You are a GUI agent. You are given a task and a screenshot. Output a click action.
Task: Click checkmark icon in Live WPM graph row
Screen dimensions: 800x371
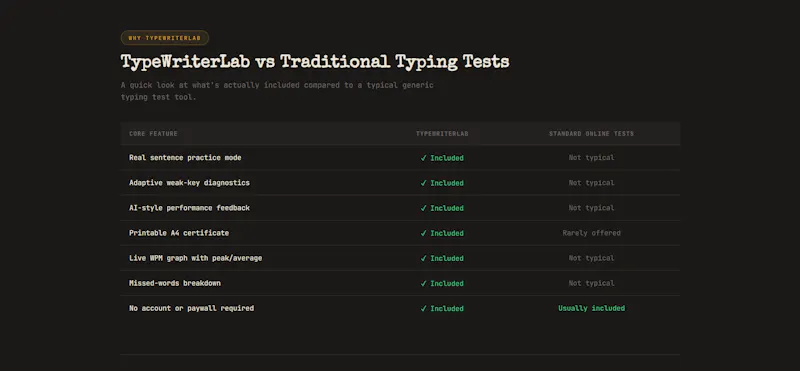click(x=423, y=258)
